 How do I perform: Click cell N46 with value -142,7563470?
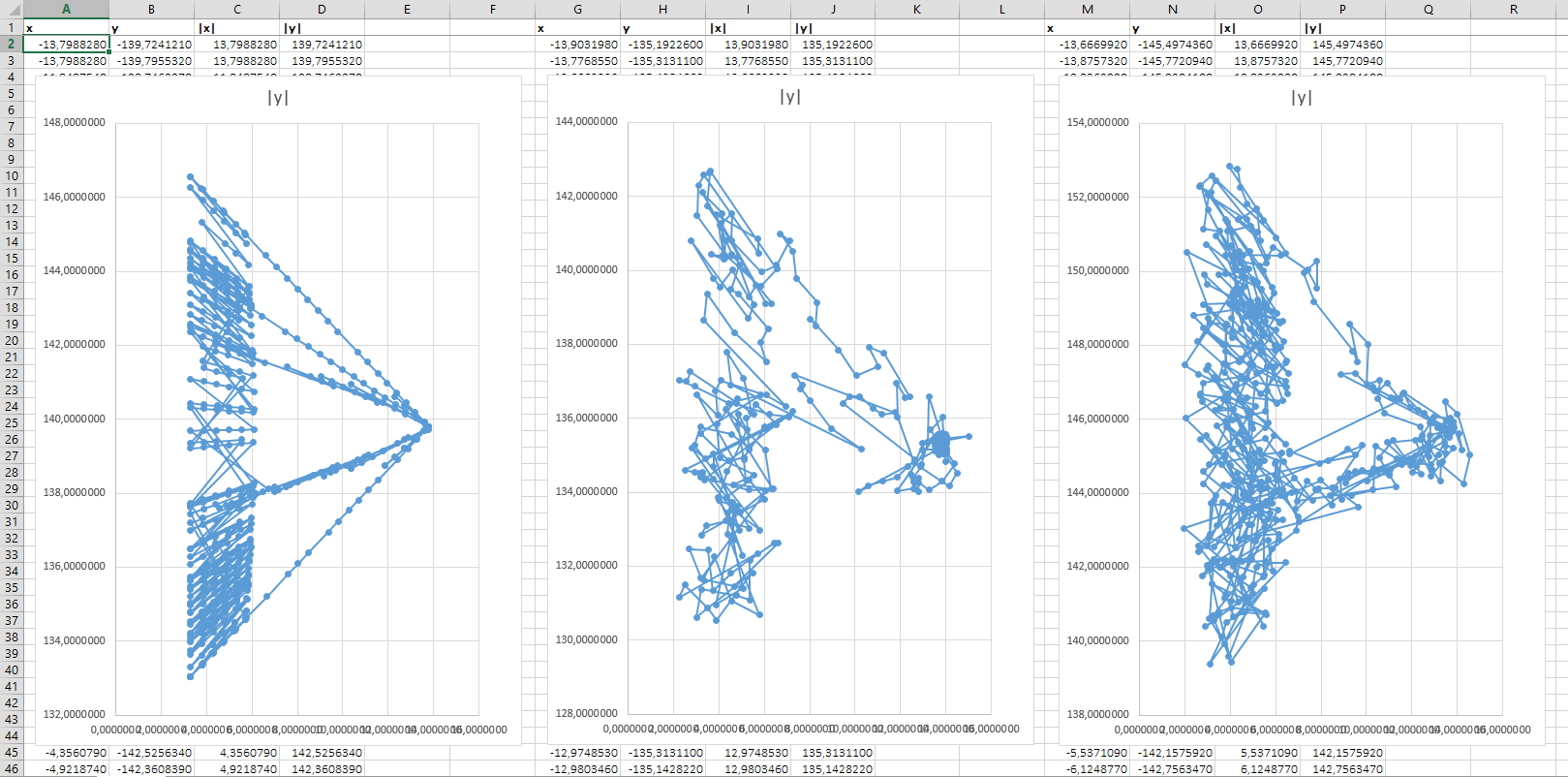click(x=1173, y=768)
